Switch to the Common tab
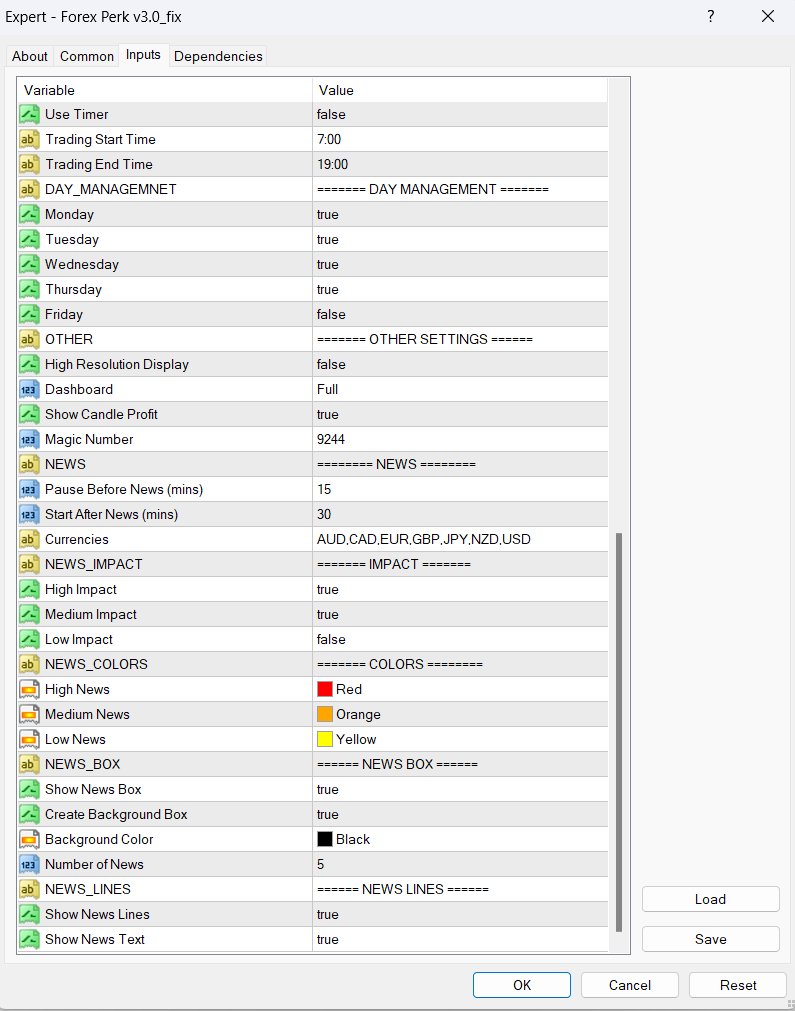Screen dimensions: 795x1011 tap(87, 56)
